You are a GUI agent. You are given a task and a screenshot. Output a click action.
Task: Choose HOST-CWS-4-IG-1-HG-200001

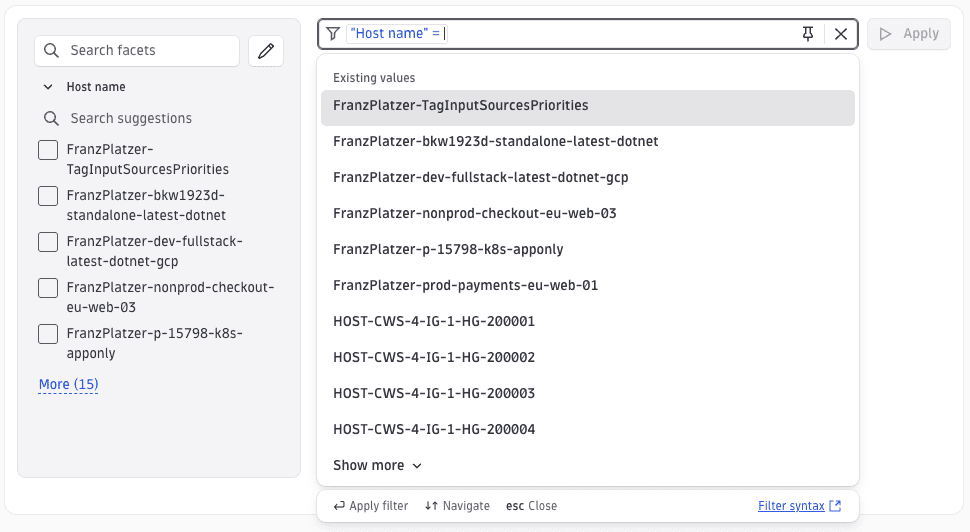pyautogui.click(x=588, y=321)
